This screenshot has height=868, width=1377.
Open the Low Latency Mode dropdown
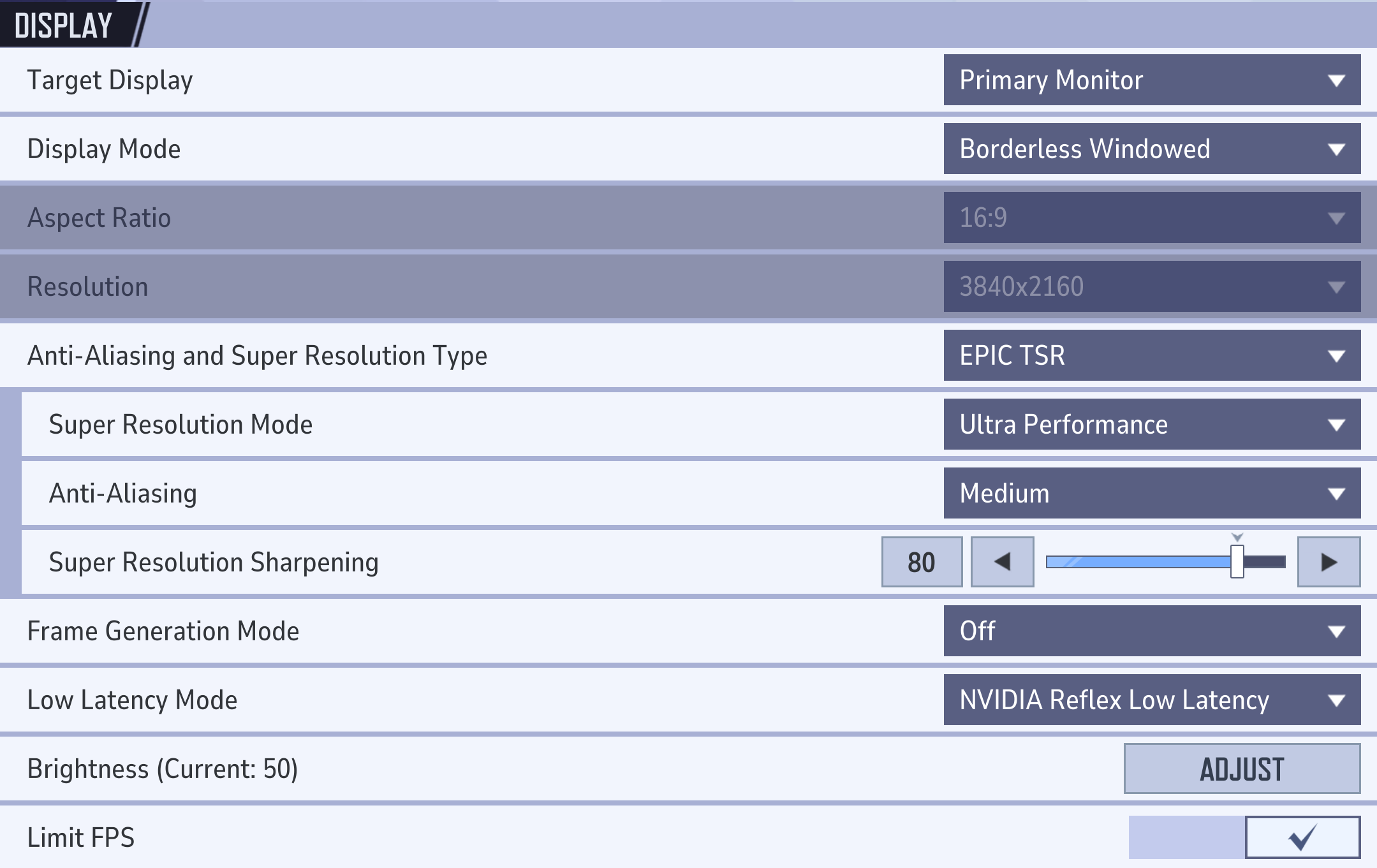click(1151, 700)
